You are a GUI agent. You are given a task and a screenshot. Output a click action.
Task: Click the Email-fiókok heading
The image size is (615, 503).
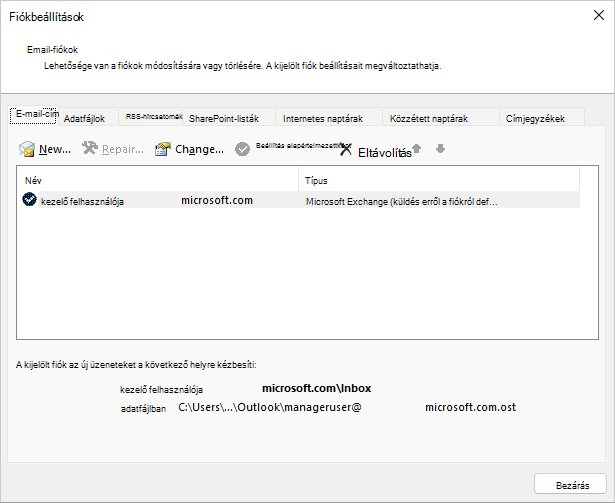[52, 50]
